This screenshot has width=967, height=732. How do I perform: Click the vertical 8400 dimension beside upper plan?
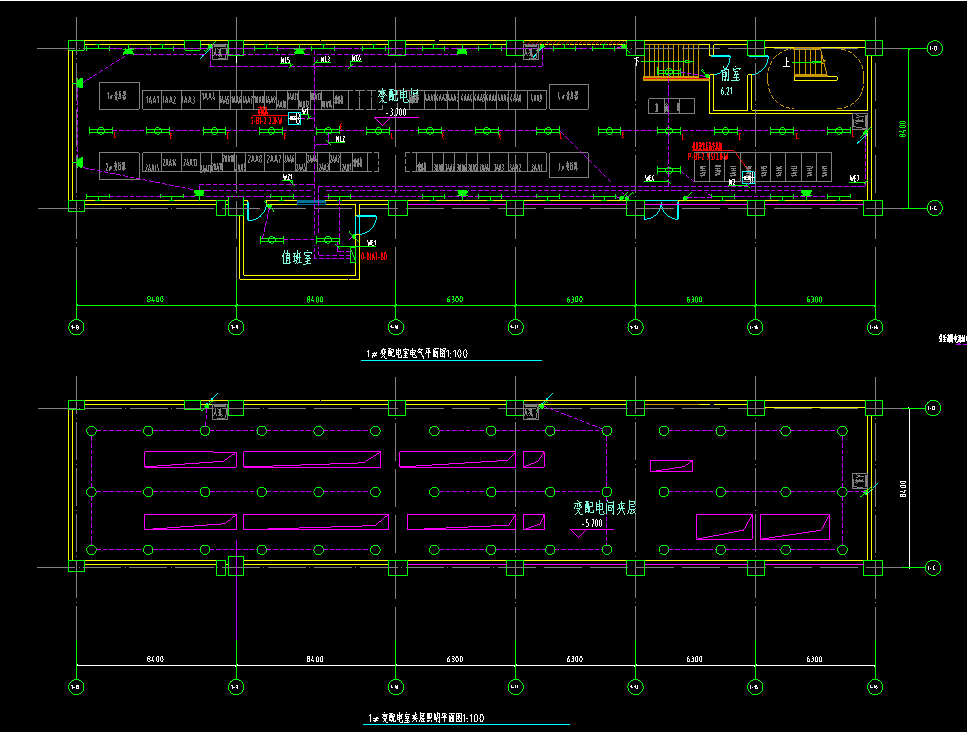(903, 128)
